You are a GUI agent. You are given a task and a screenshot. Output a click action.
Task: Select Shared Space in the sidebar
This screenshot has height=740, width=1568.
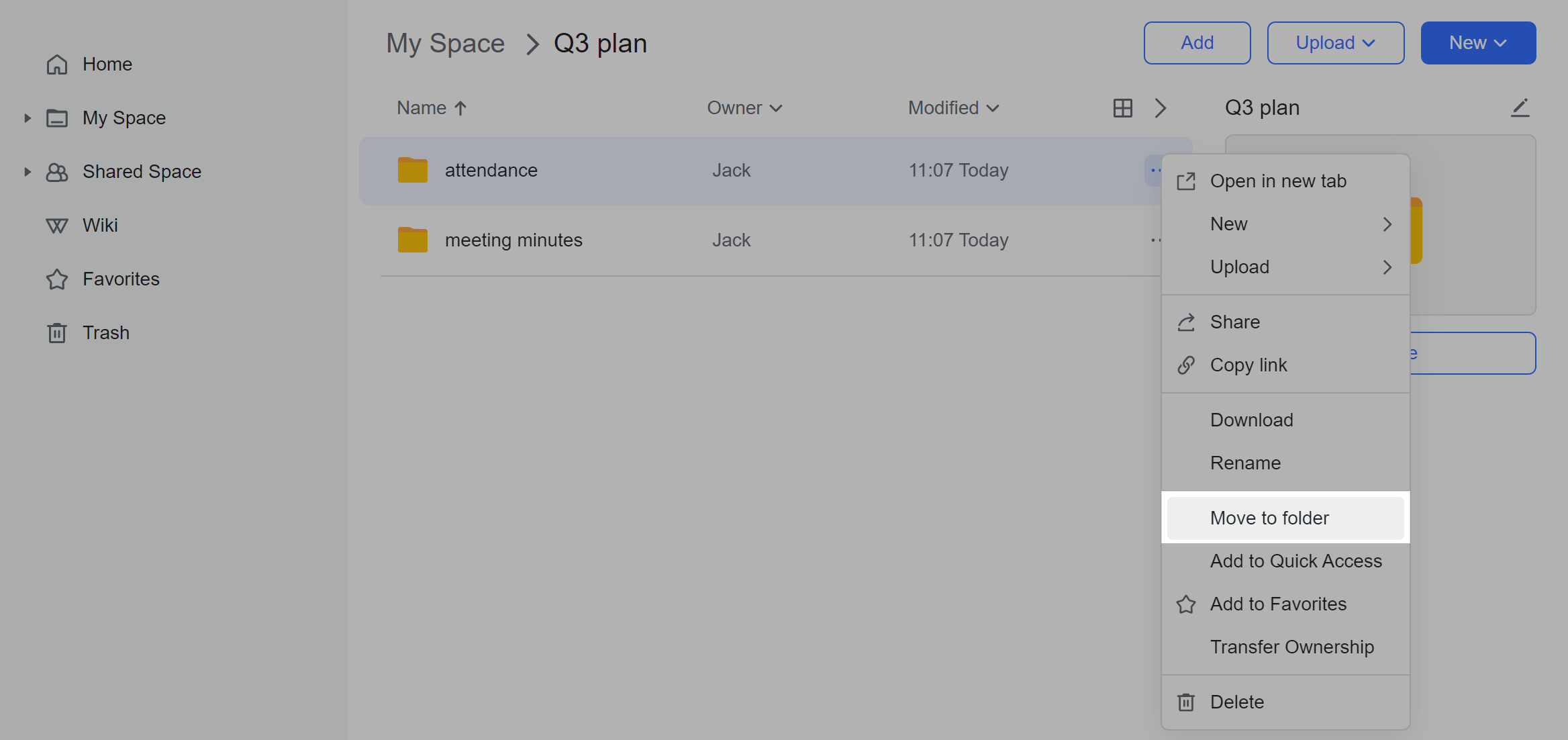142,171
